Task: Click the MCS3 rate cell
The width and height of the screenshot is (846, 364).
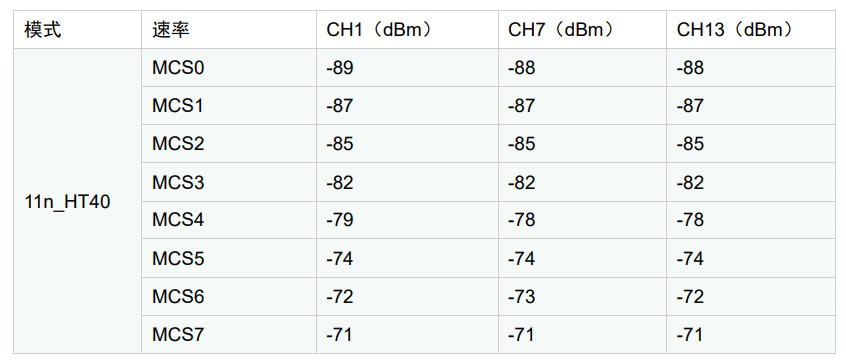Action: tap(229, 182)
